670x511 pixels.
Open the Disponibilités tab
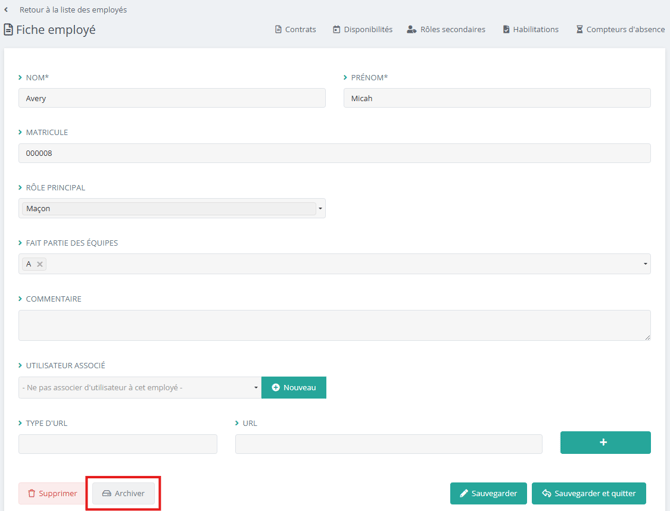pos(362,30)
